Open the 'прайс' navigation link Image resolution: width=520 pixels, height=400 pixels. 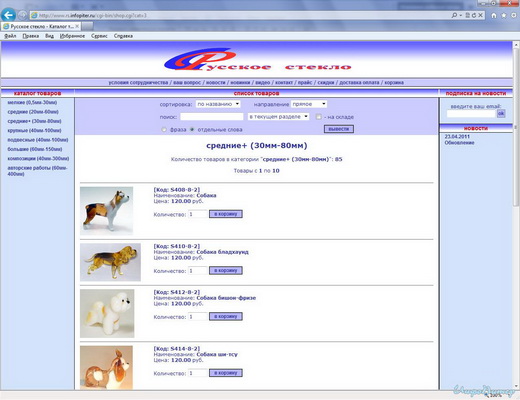coord(305,82)
